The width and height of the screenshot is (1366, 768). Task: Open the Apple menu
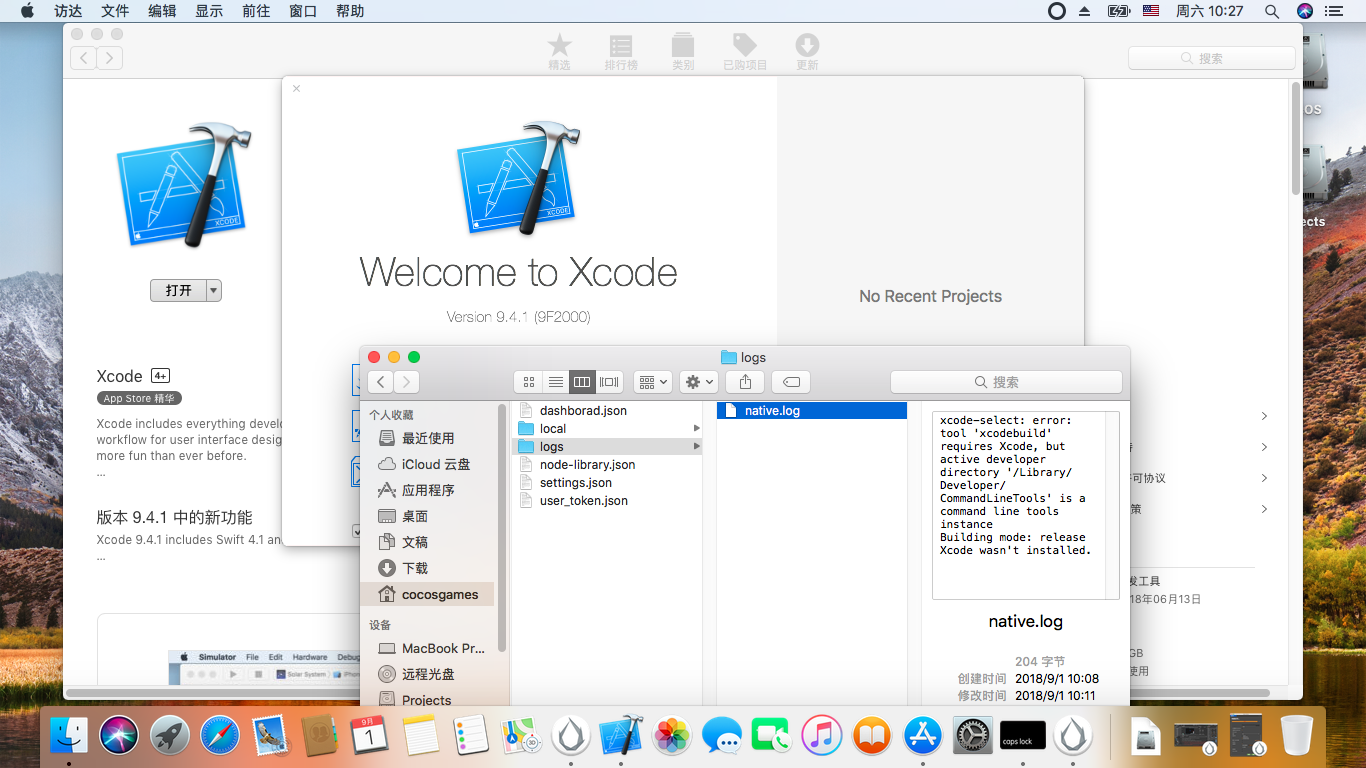click(x=27, y=11)
